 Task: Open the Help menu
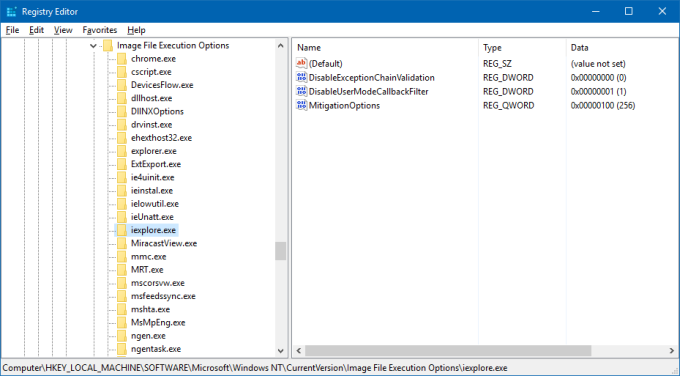(x=136, y=30)
